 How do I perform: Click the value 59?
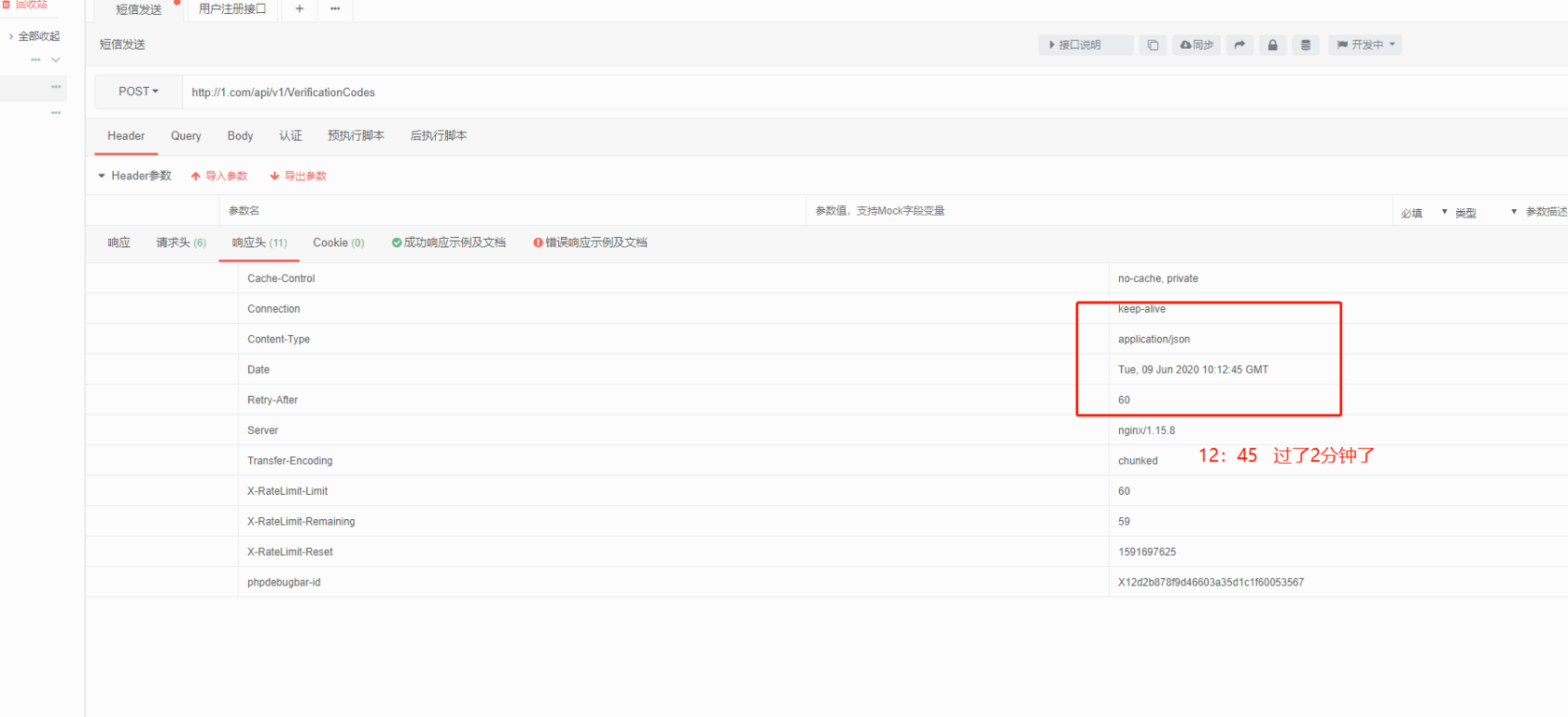coord(1124,521)
